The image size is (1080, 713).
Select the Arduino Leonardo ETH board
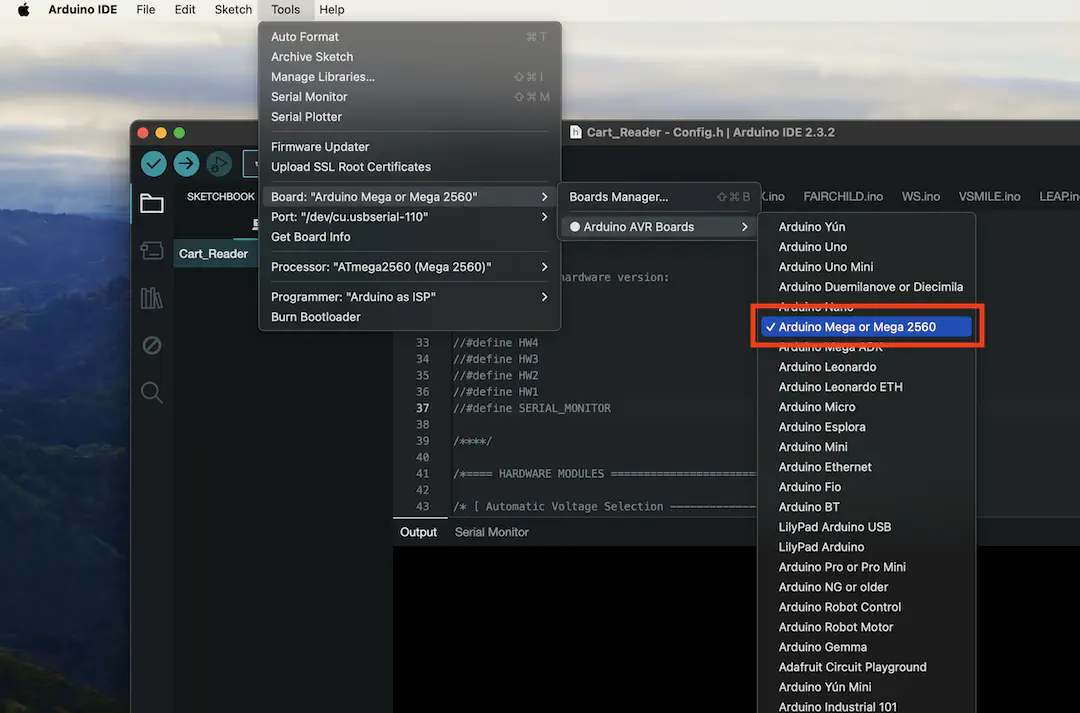coord(866,387)
